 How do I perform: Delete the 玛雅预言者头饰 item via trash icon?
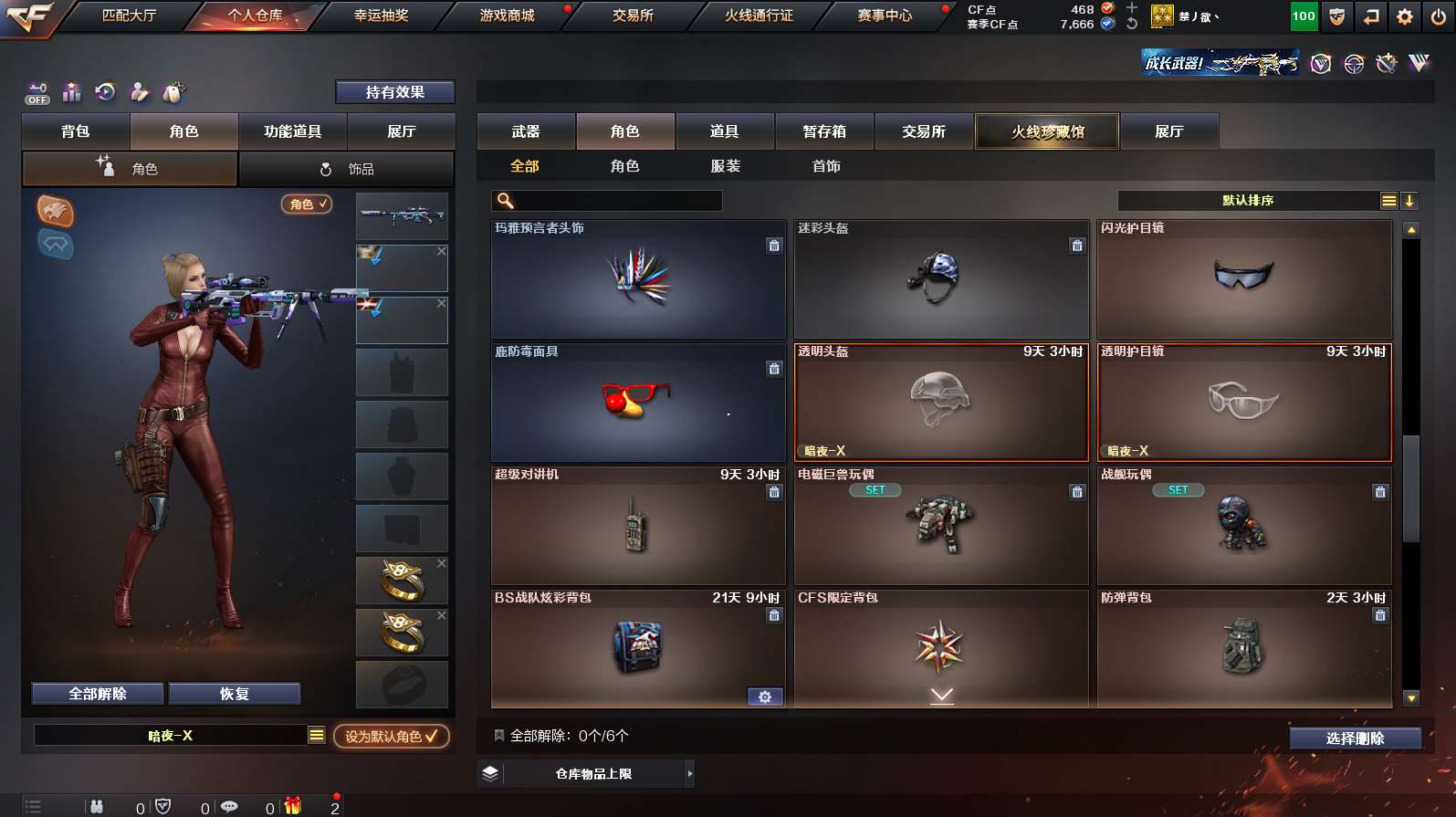(774, 246)
